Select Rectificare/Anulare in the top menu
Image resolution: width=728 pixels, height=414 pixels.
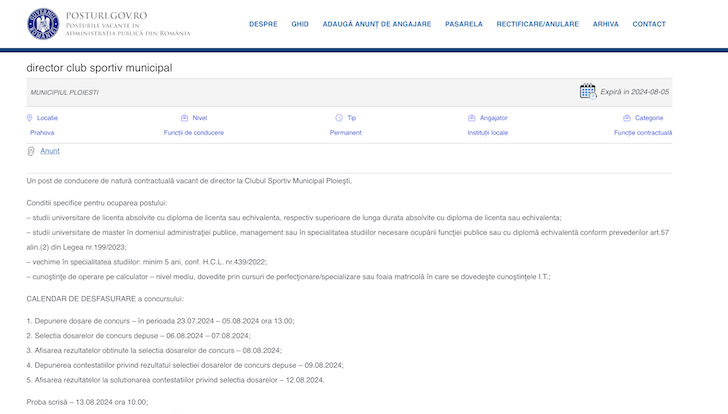(x=537, y=24)
